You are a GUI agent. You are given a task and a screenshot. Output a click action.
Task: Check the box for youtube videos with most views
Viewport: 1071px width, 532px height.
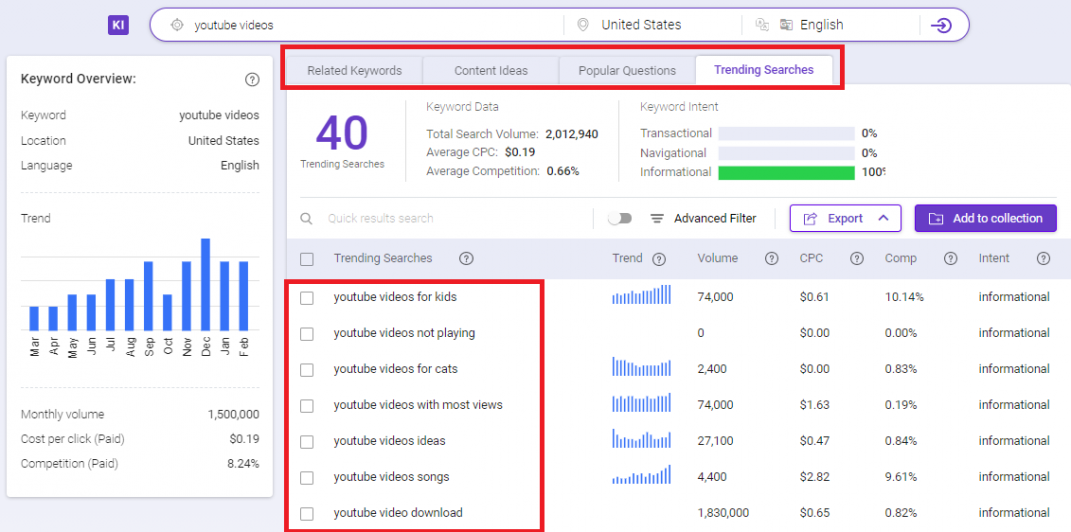click(x=307, y=406)
